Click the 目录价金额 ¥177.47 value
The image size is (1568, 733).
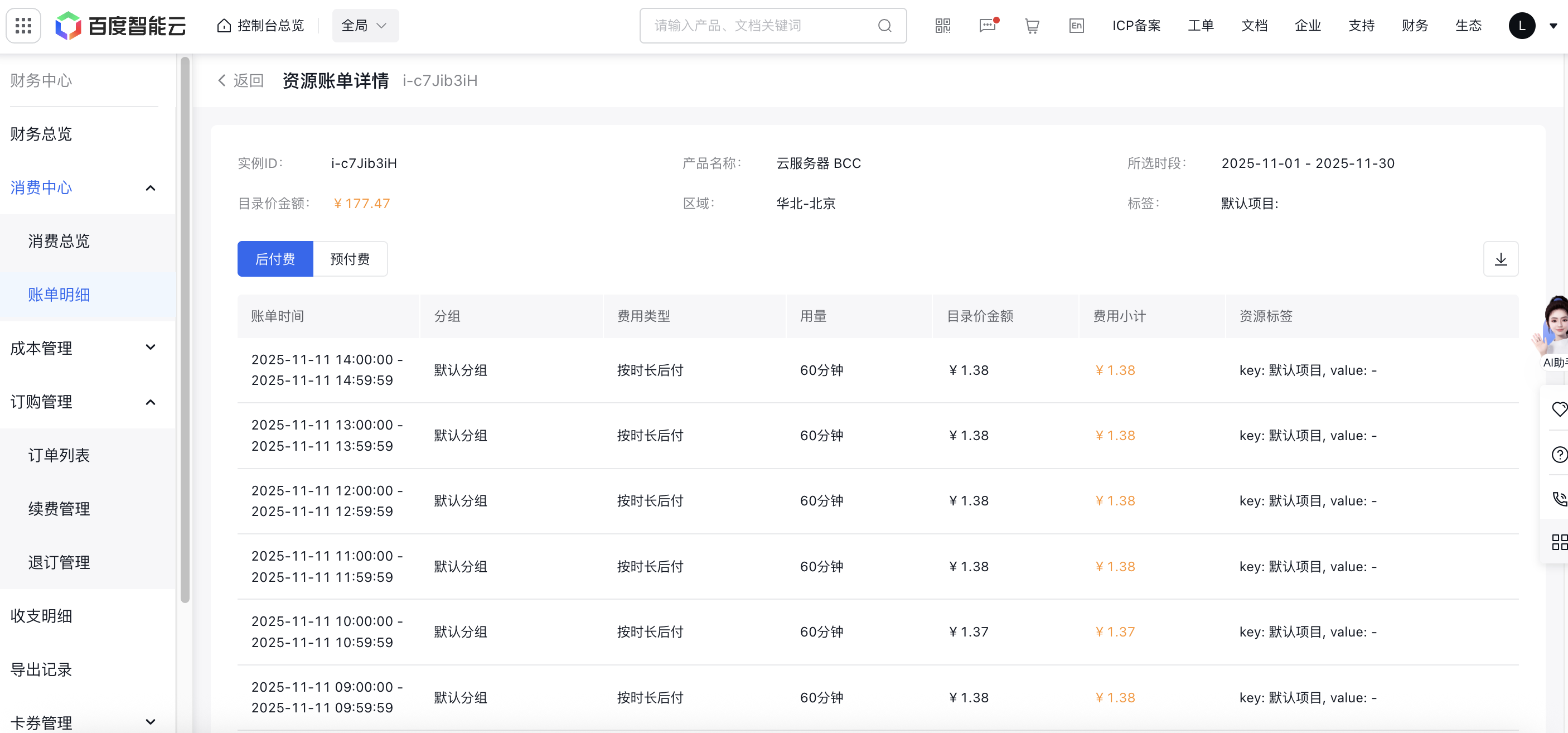coord(361,204)
